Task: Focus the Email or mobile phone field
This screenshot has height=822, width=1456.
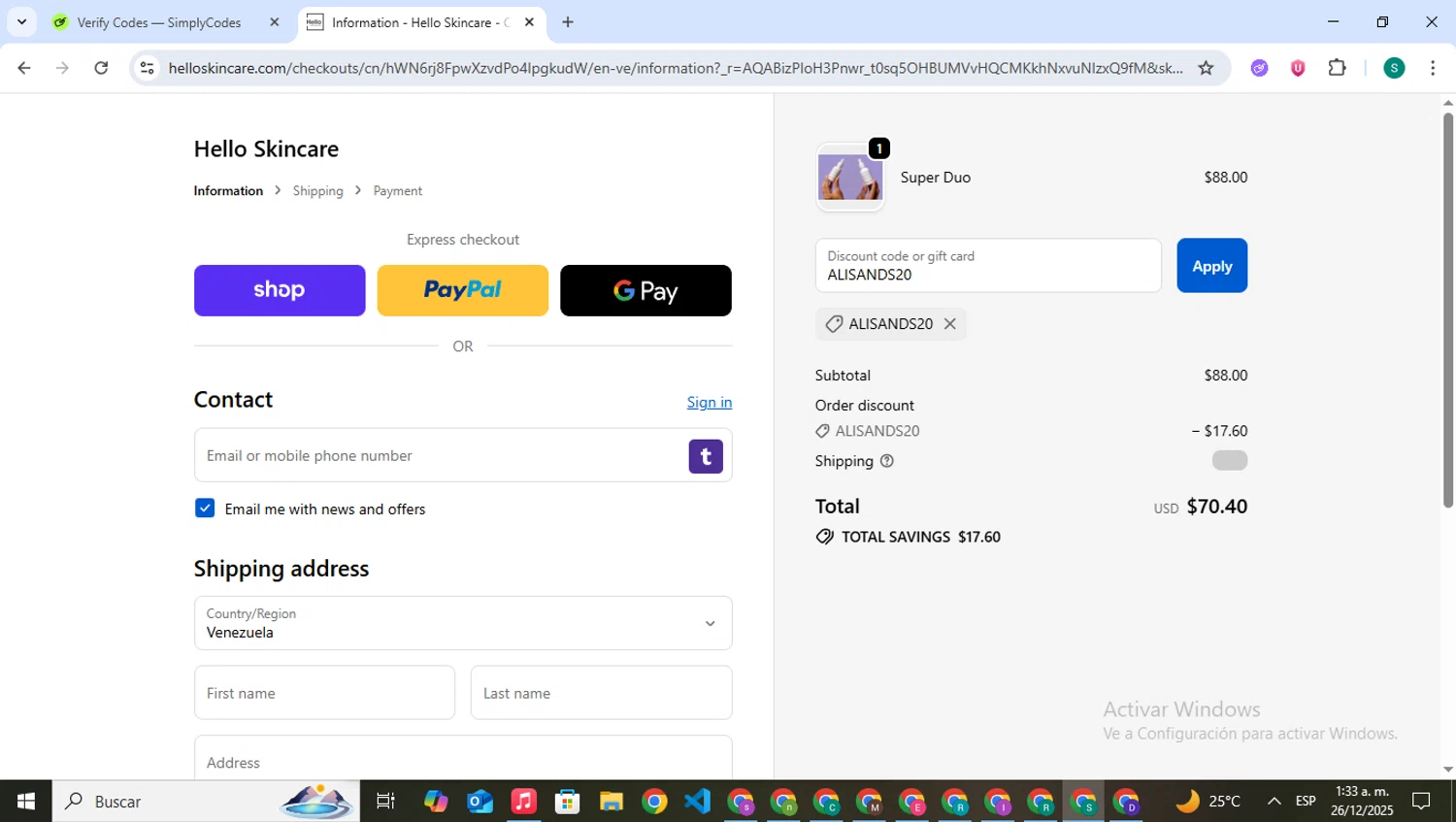Action: (463, 455)
